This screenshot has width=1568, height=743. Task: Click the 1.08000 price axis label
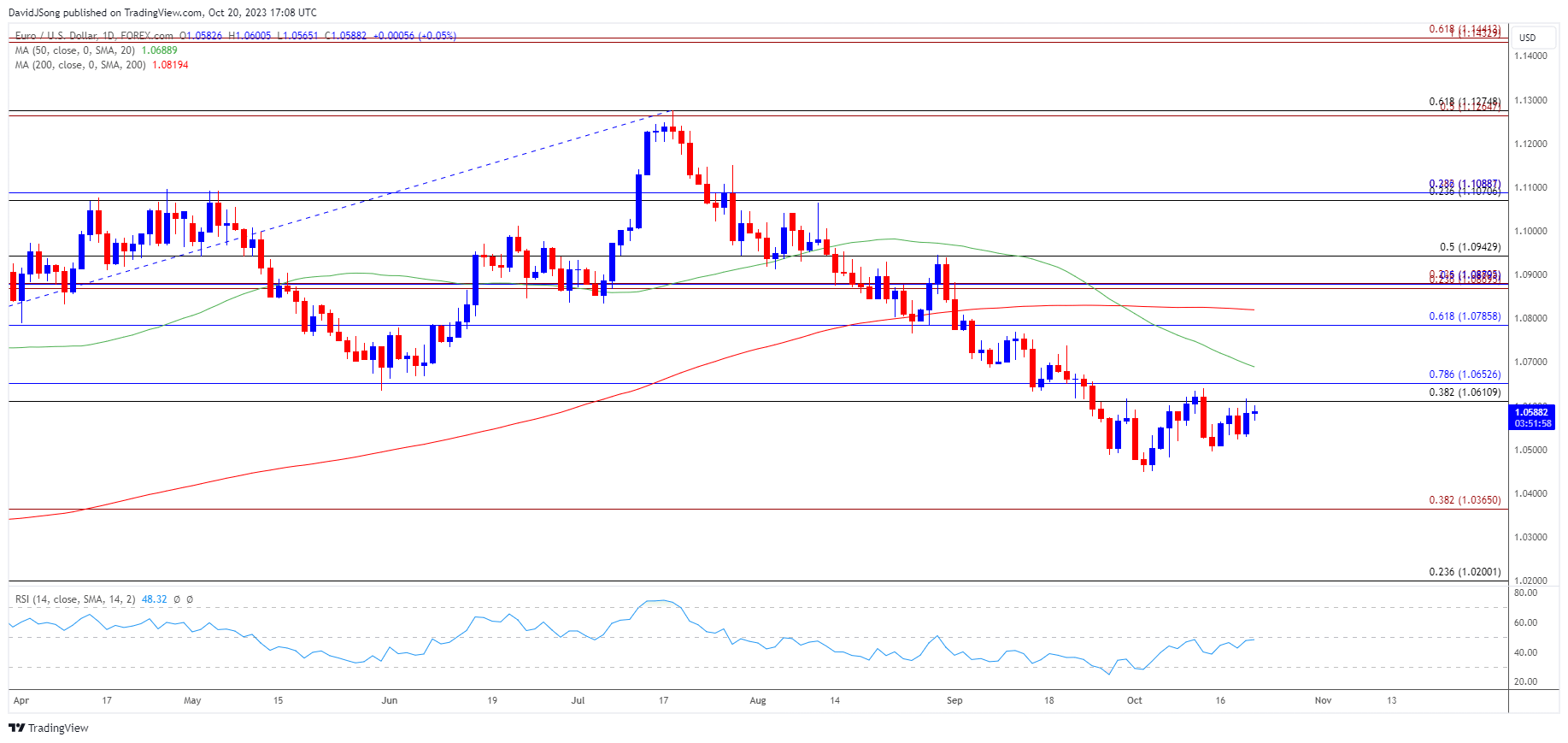[1530, 319]
